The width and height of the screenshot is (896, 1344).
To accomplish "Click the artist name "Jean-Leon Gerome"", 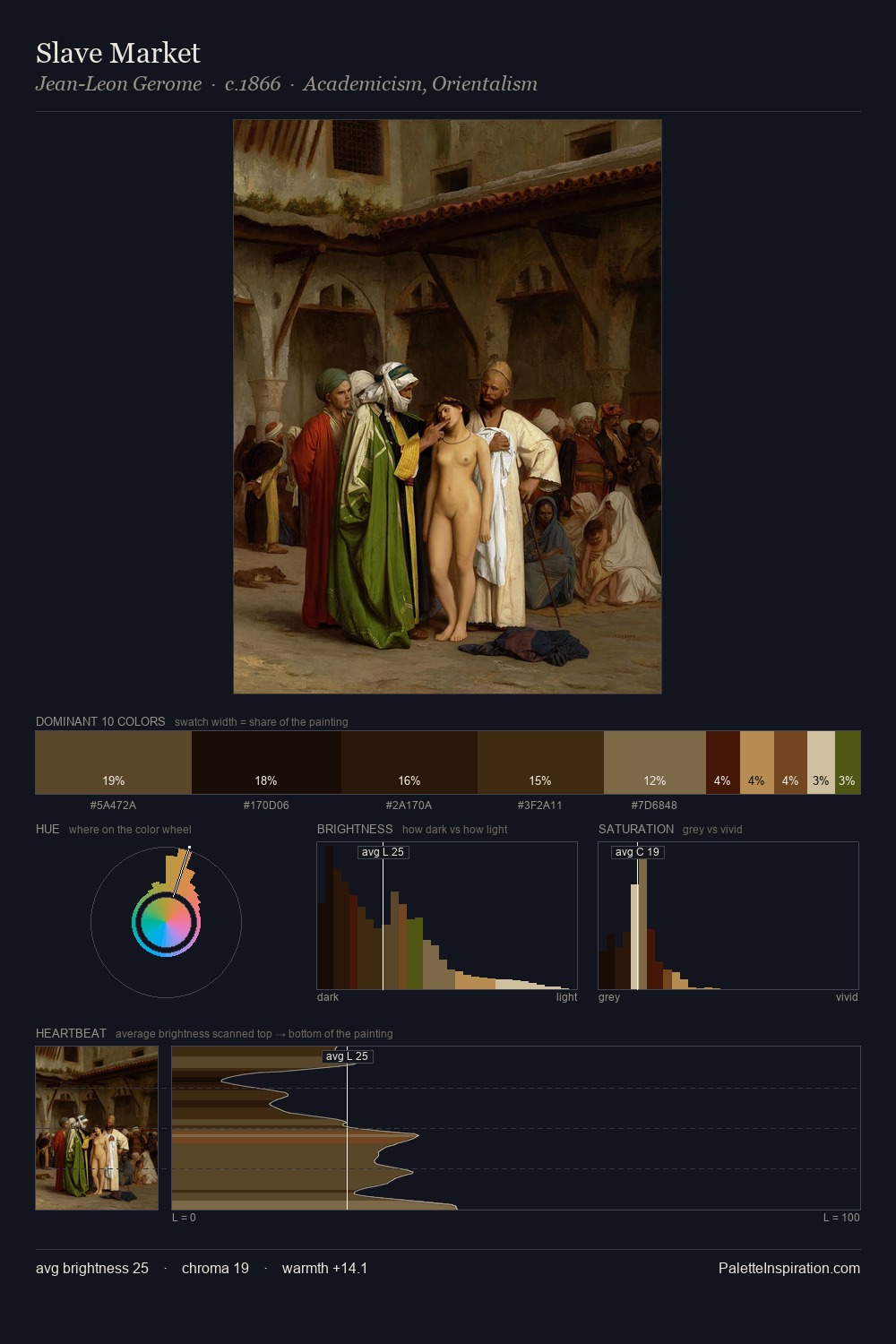I will point(118,83).
